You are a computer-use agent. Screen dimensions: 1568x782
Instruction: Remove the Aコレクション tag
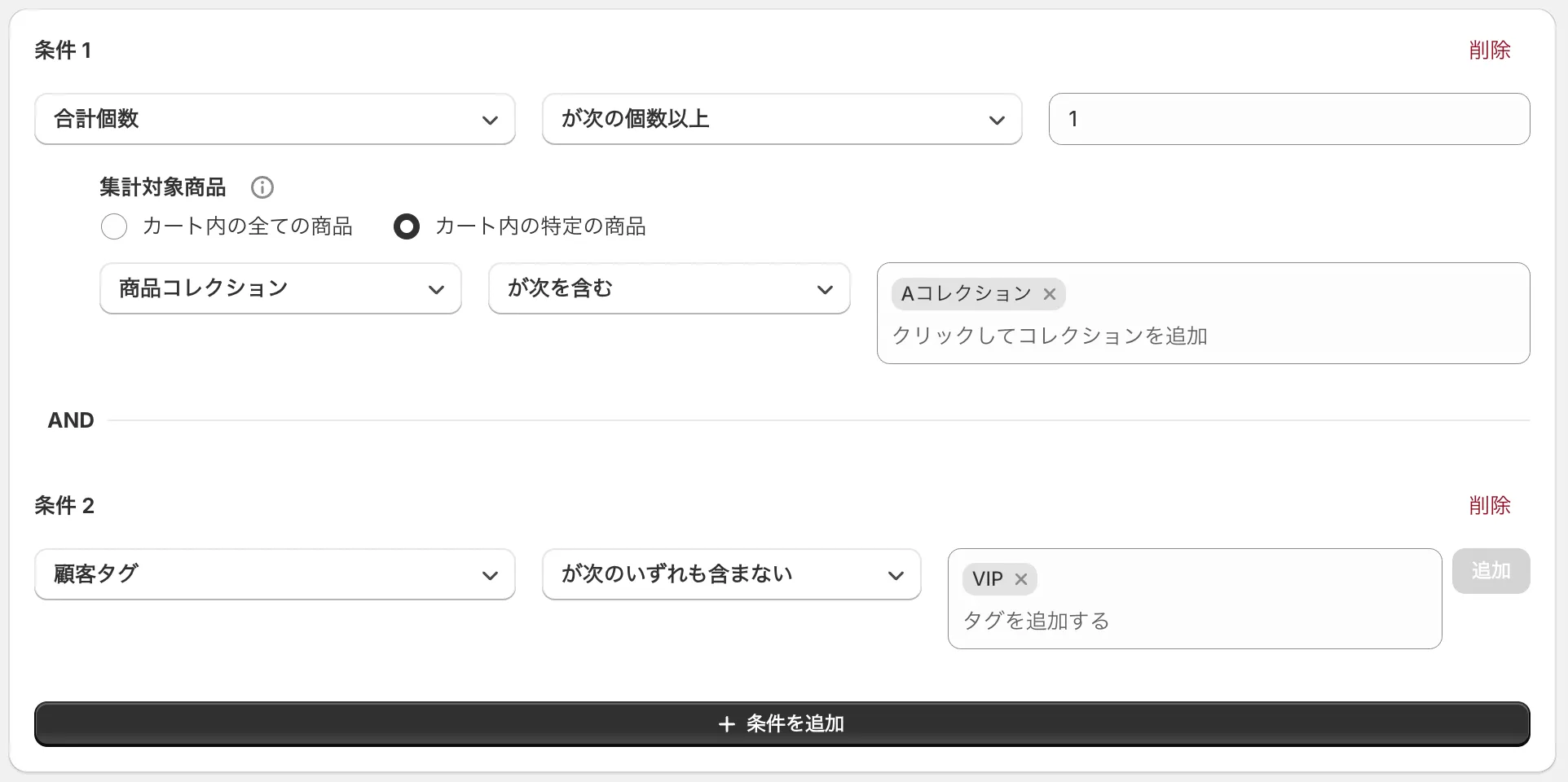(x=1050, y=294)
